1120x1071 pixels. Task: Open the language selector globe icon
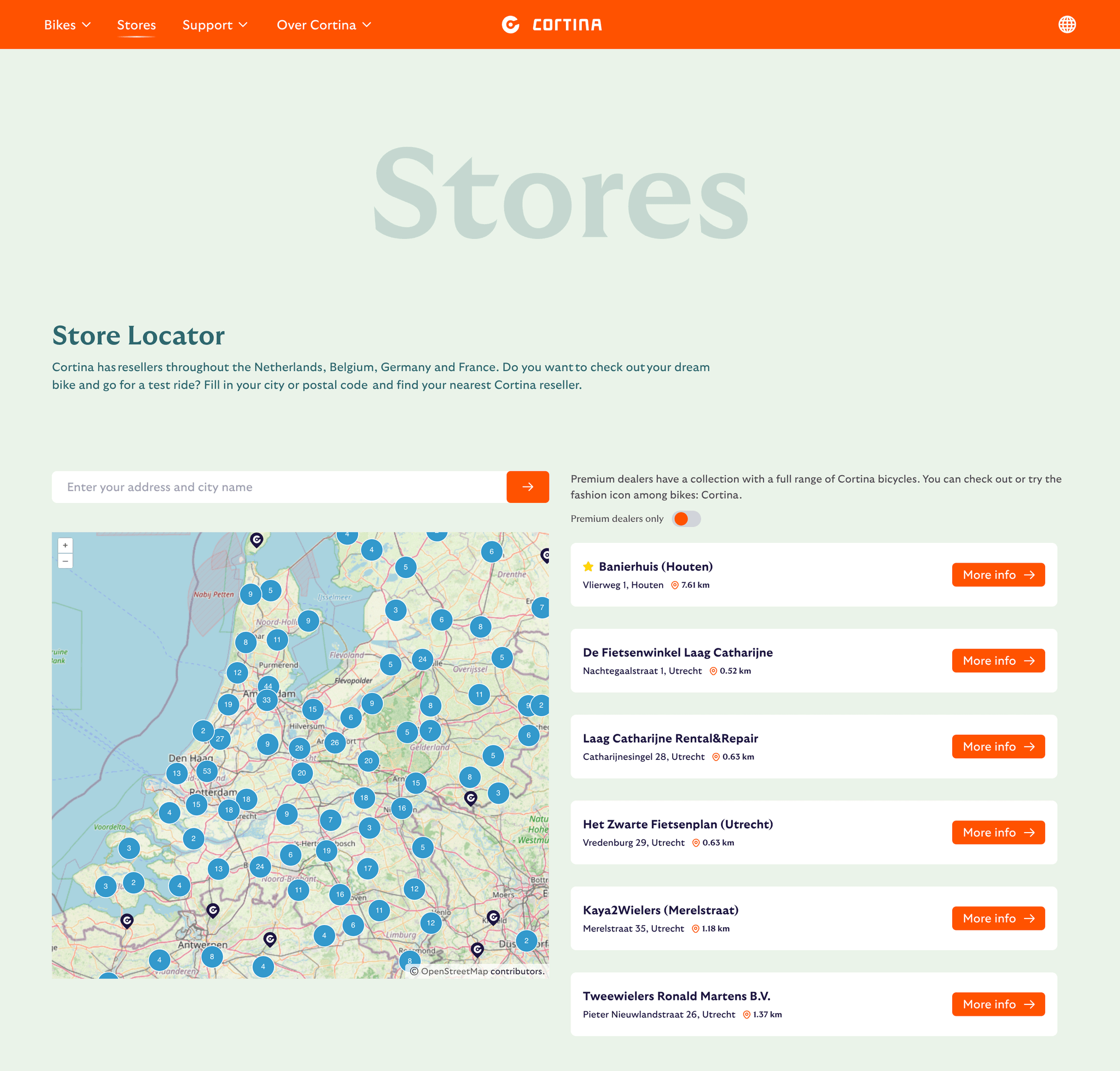[x=1066, y=25]
